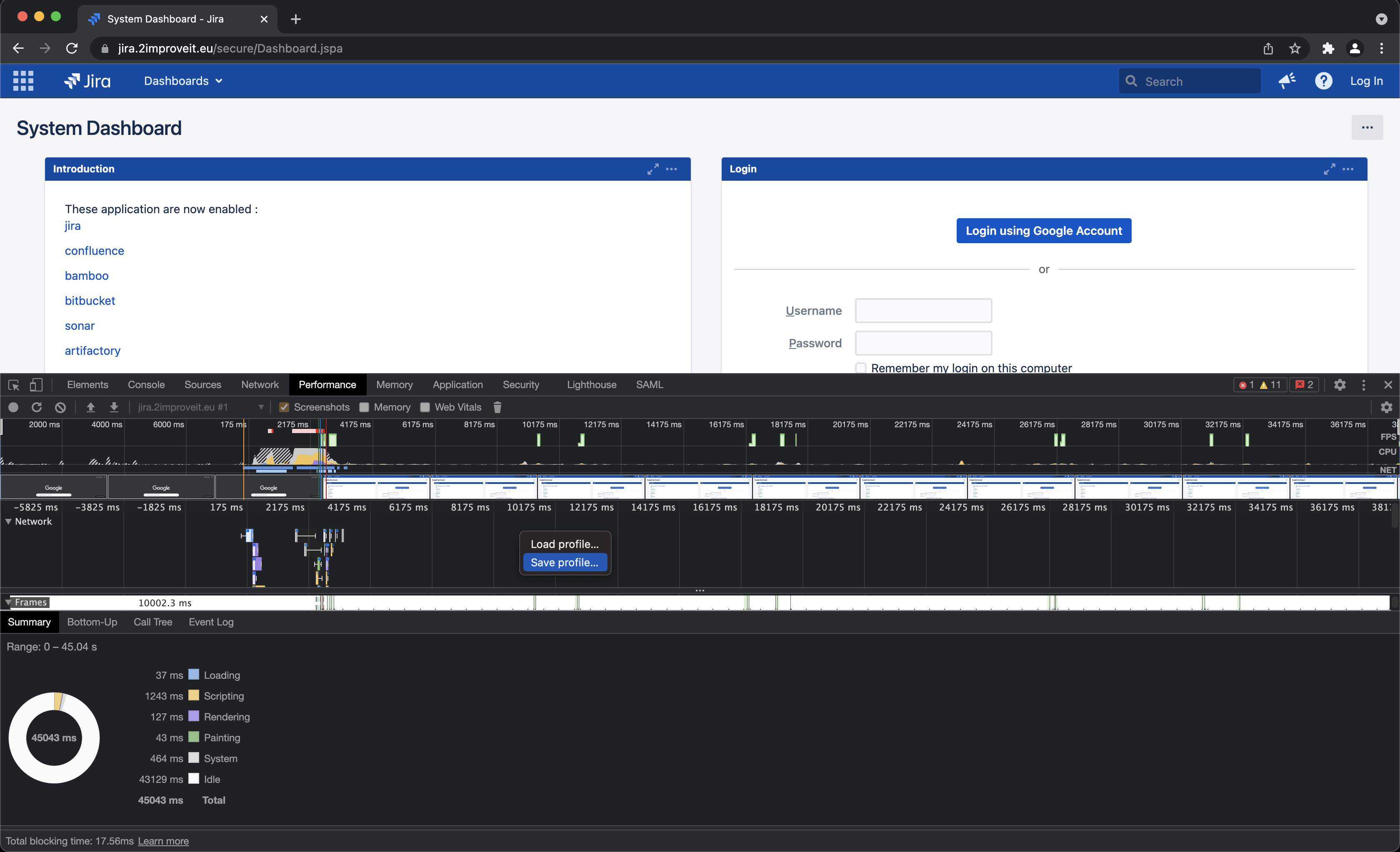
Task: Start recording performance profile
Action: (x=14, y=408)
